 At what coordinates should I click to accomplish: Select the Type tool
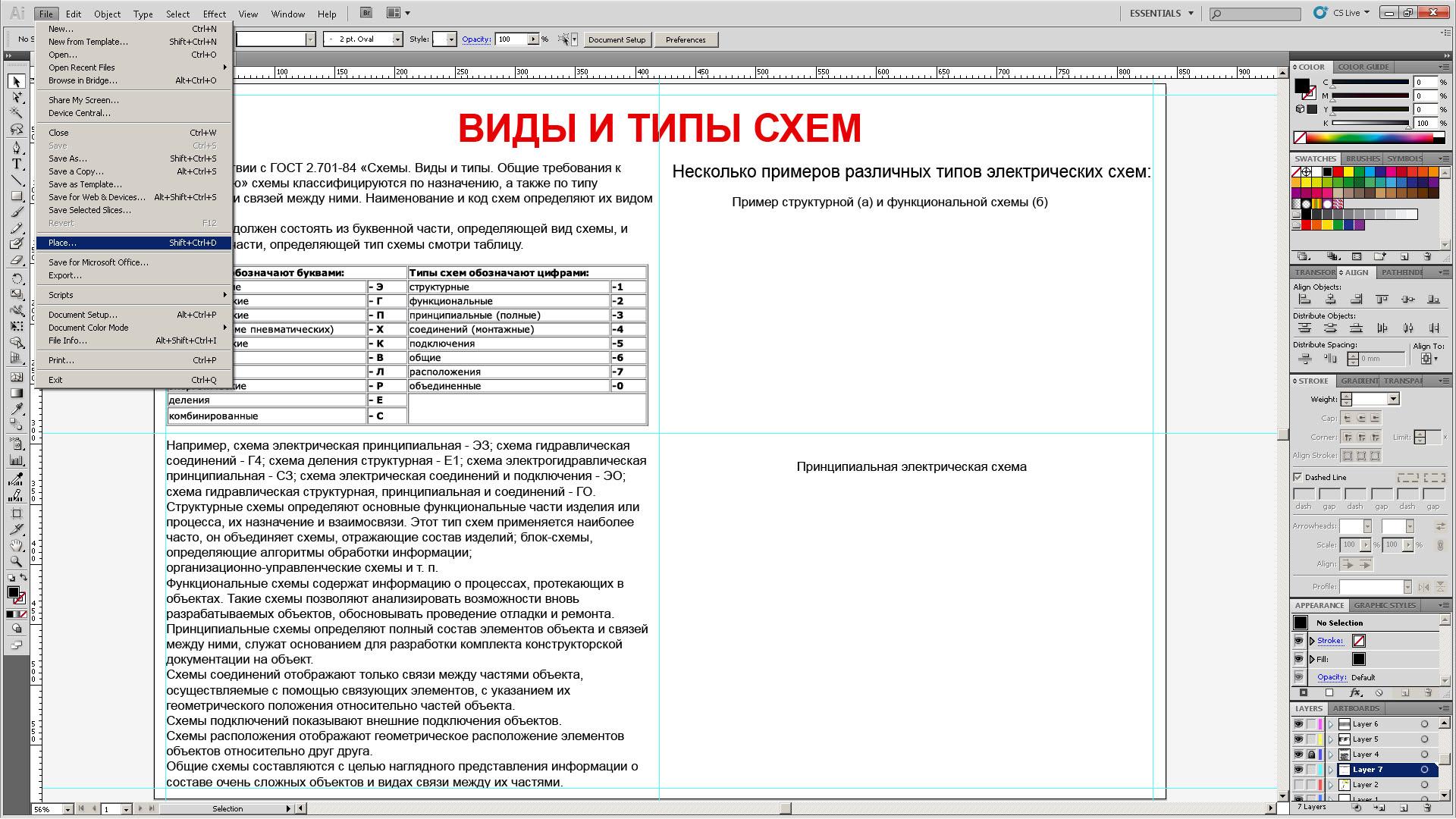coord(17,164)
